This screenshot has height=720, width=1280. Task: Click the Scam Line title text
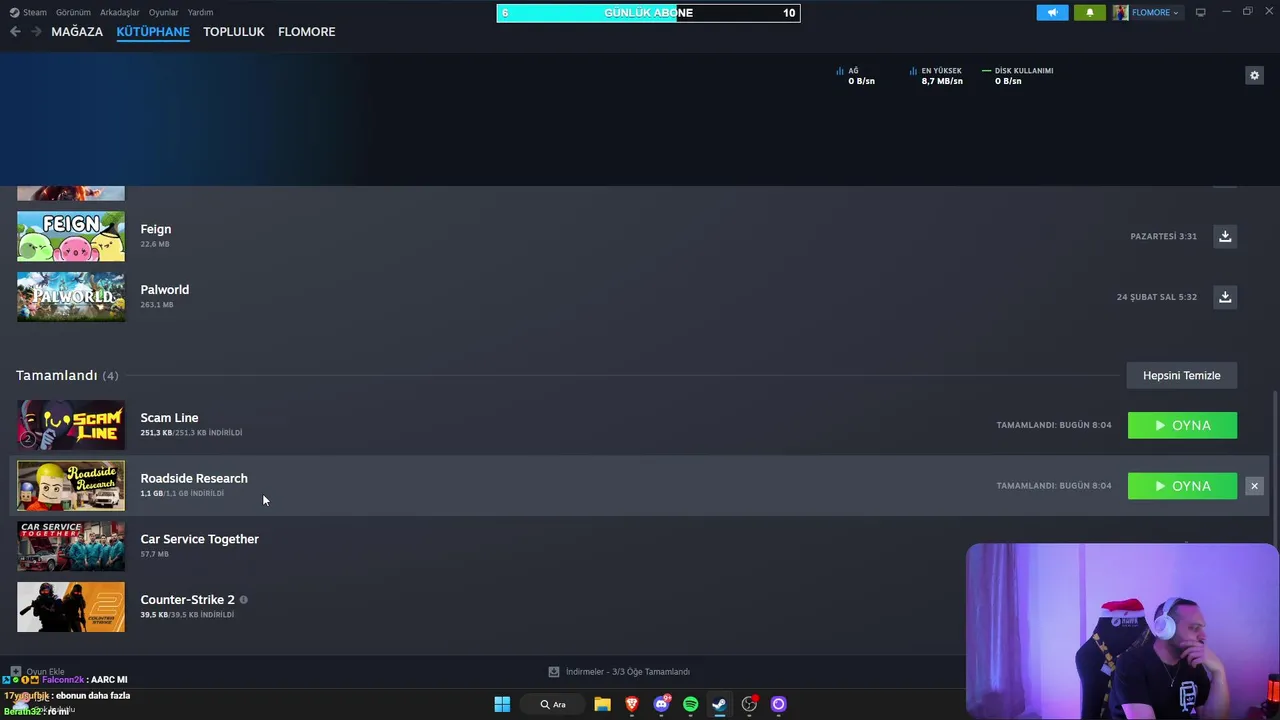(x=169, y=418)
